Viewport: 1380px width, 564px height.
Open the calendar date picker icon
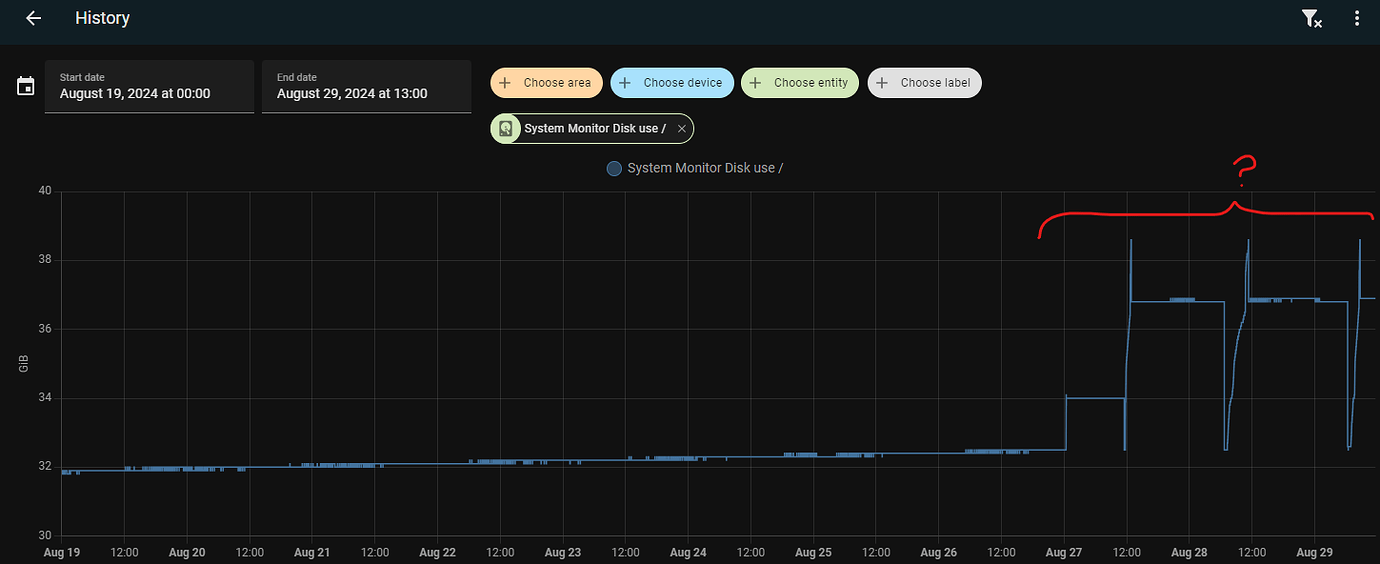pyautogui.click(x=26, y=86)
